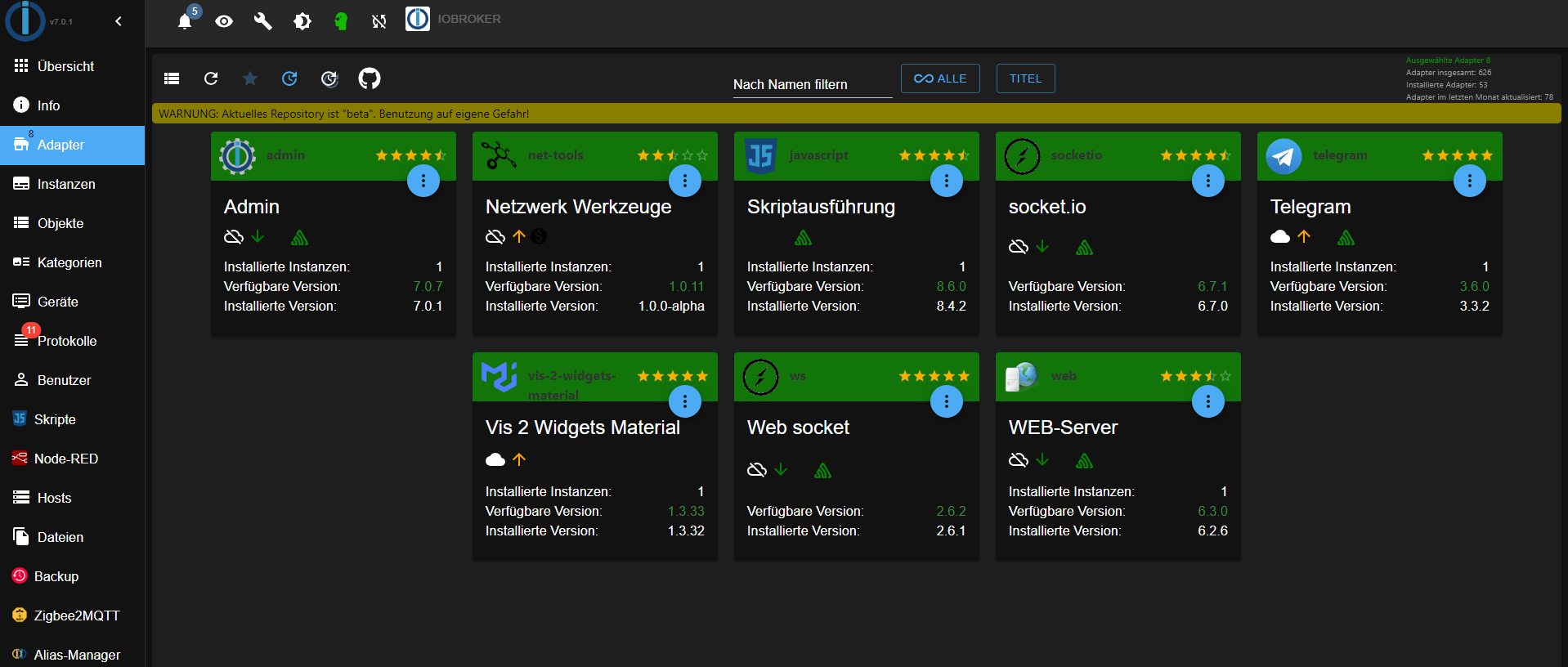Click the green expert mode head icon

341,21
